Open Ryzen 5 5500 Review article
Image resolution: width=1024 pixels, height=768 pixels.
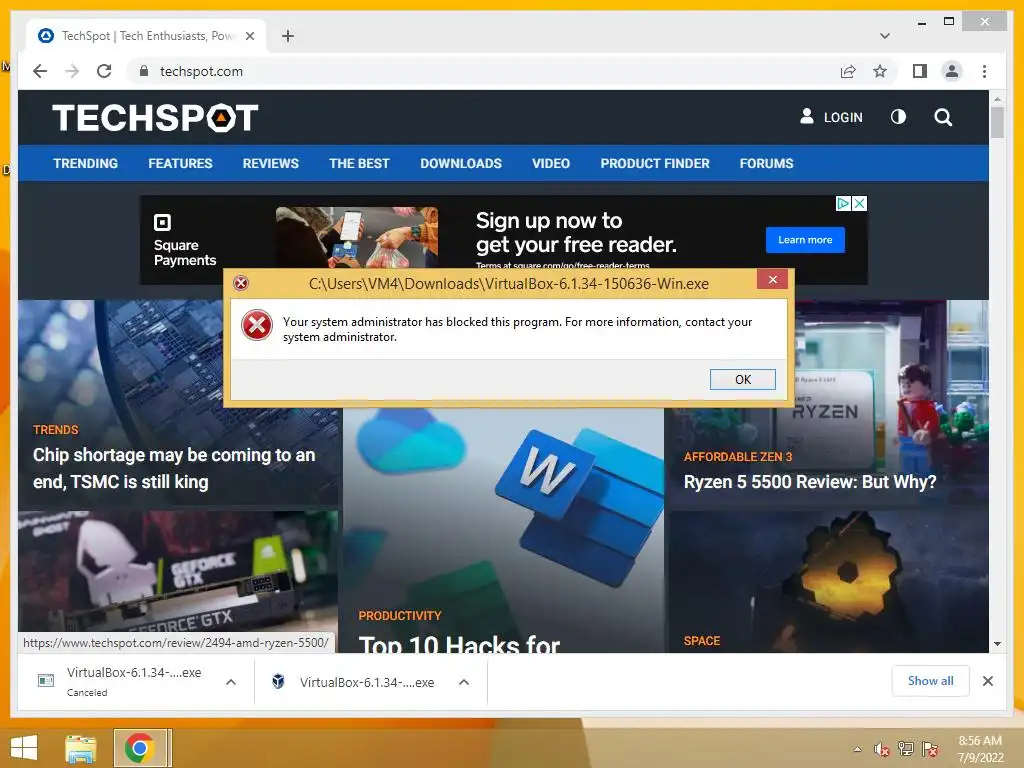tap(810, 482)
